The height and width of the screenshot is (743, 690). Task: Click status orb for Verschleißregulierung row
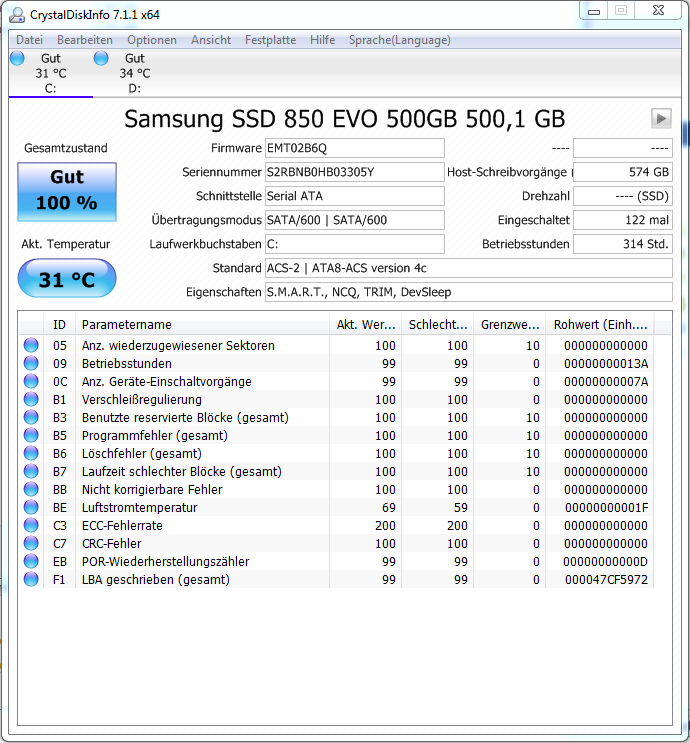click(31, 399)
